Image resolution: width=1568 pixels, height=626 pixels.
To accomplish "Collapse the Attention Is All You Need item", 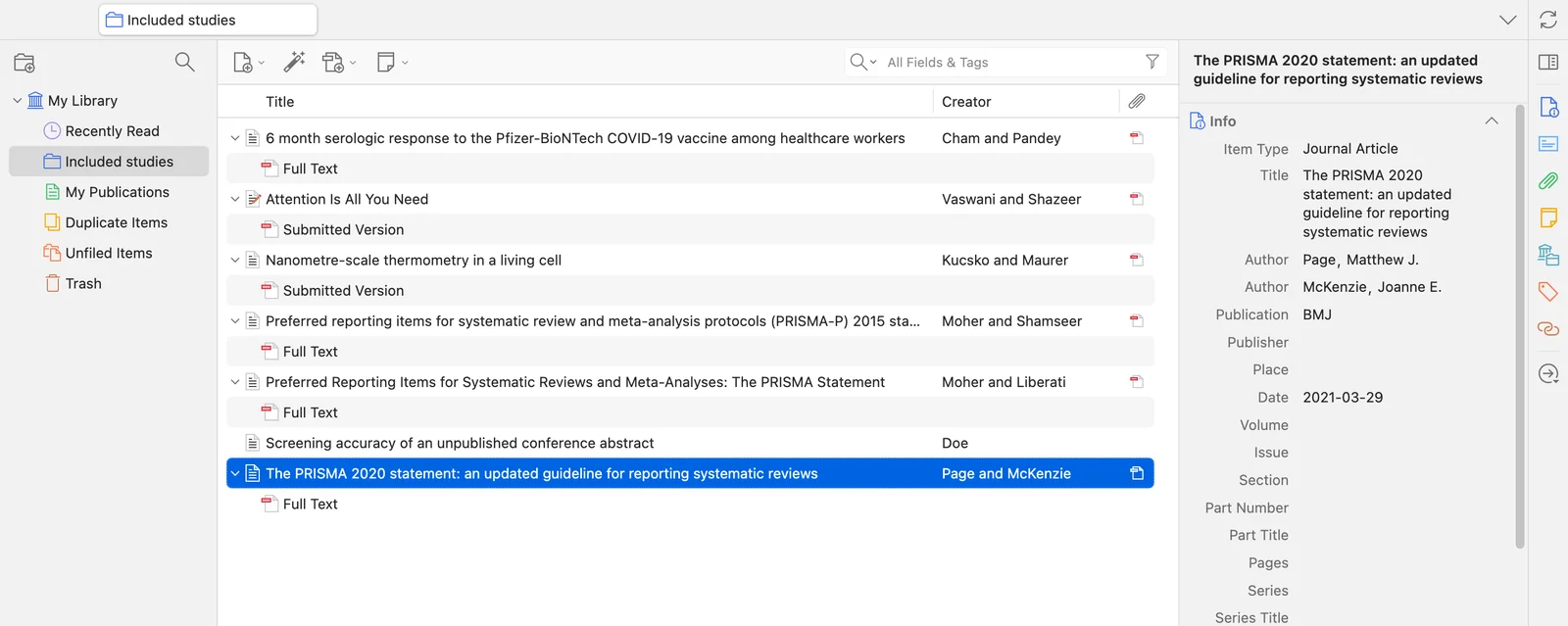I will click(x=235, y=199).
